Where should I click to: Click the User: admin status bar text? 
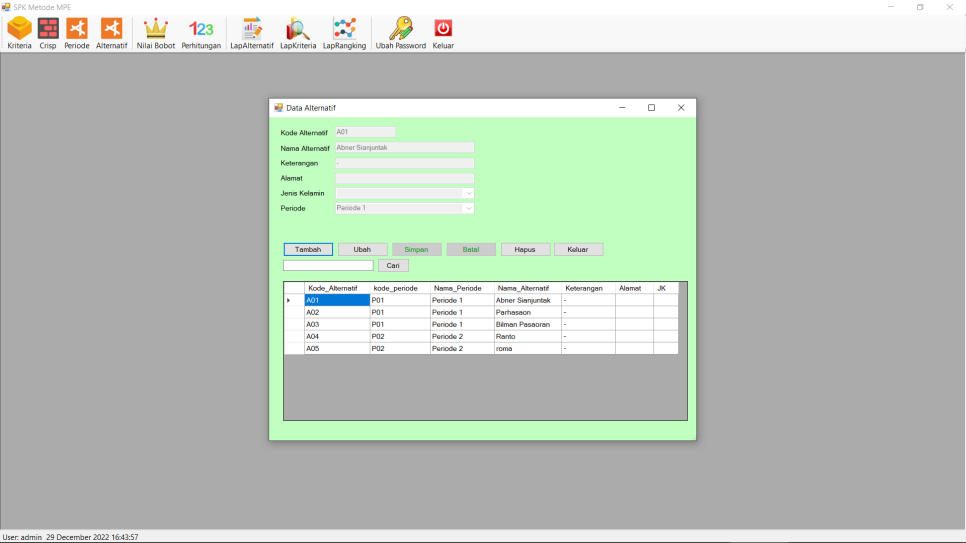click(22, 537)
